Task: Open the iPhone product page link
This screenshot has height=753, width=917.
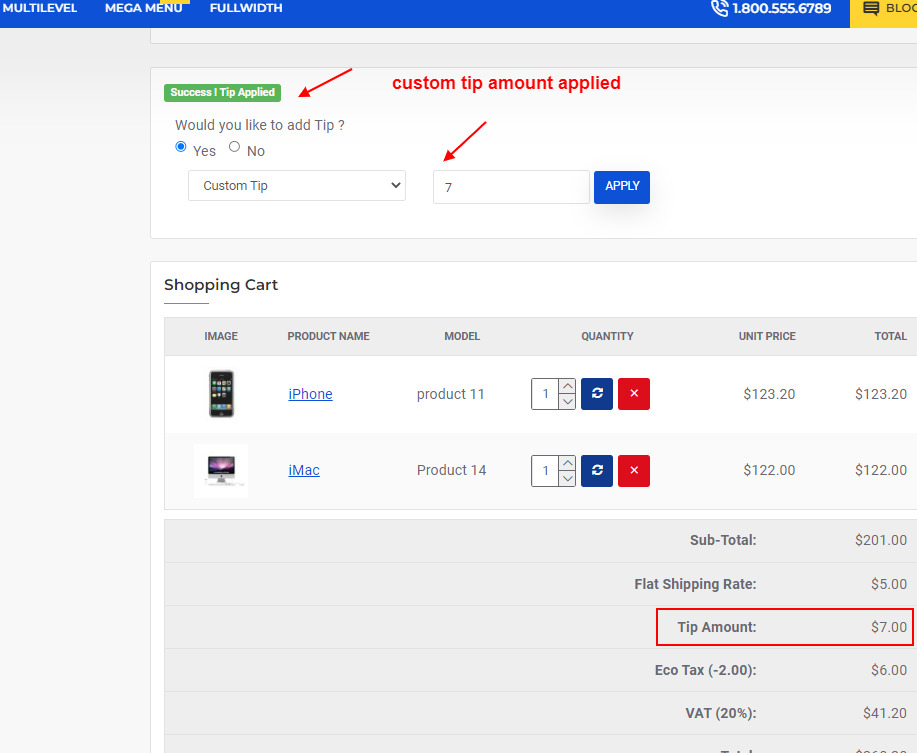Action: click(309, 393)
